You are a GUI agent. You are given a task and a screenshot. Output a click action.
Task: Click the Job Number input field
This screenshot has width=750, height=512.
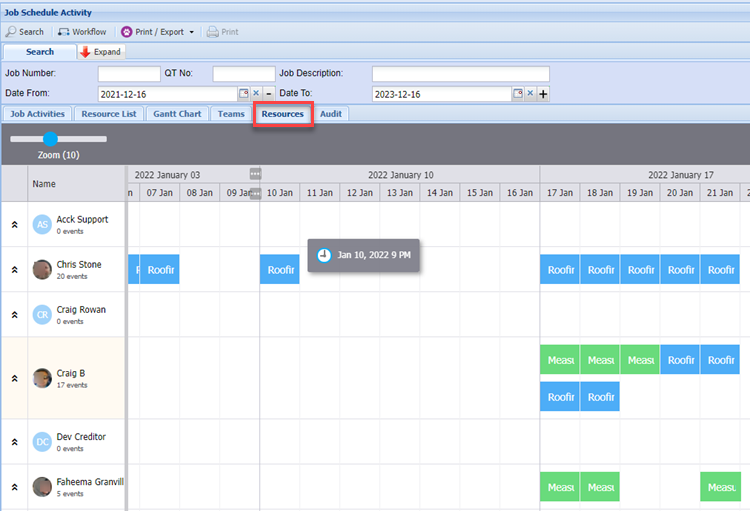pos(129,74)
